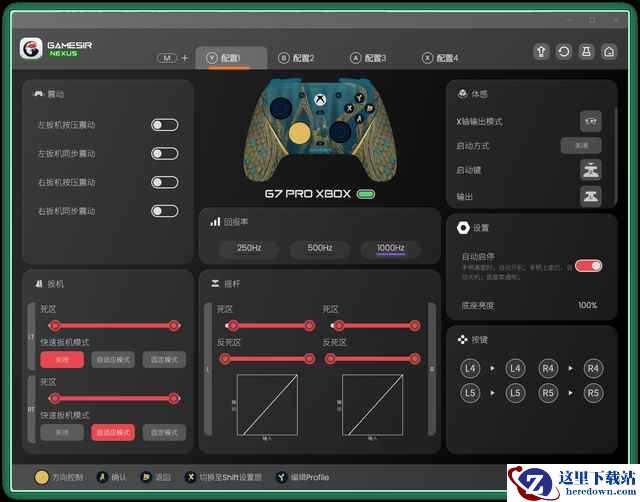Click the 输出 joystick icon button
The width and height of the screenshot is (640, 502).
pyautogui.click(x=591, y=196)
